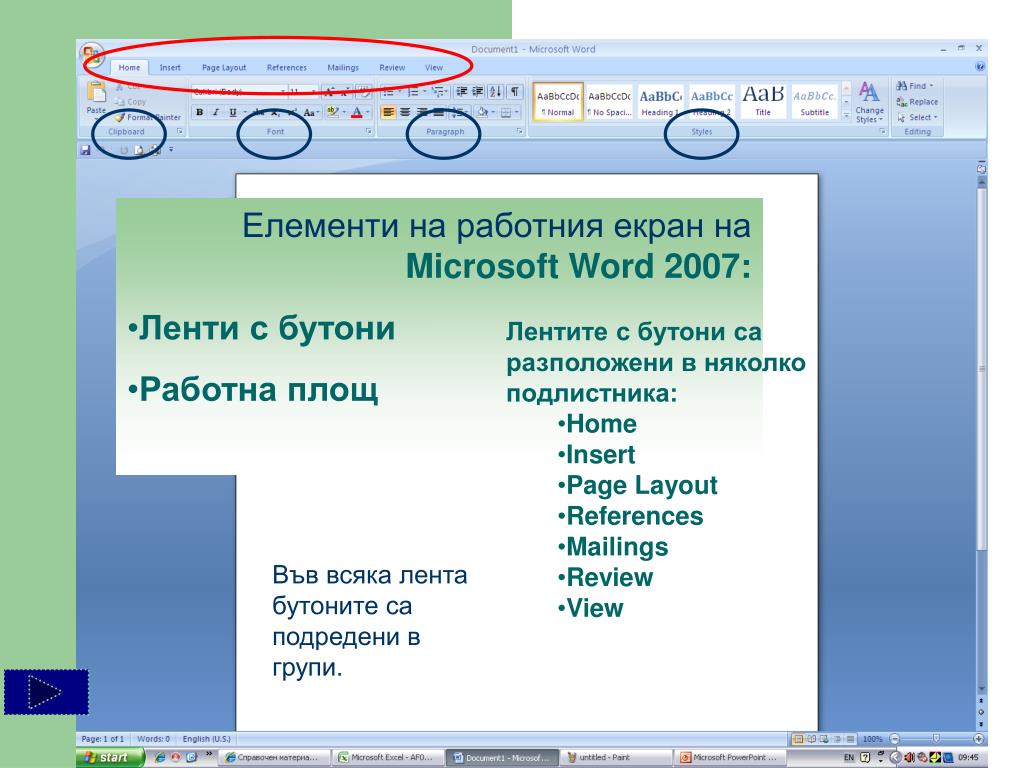Image resolution: width=1024 pixels, height=768 pixels.
Task: Click the Clear Formatting icon
Action: (x=364, y=91)
